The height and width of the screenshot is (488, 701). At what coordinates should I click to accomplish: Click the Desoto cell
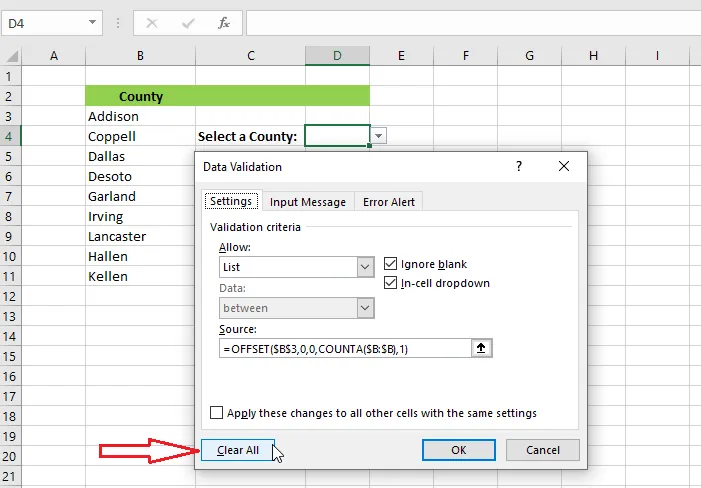[x=140, y=177]
